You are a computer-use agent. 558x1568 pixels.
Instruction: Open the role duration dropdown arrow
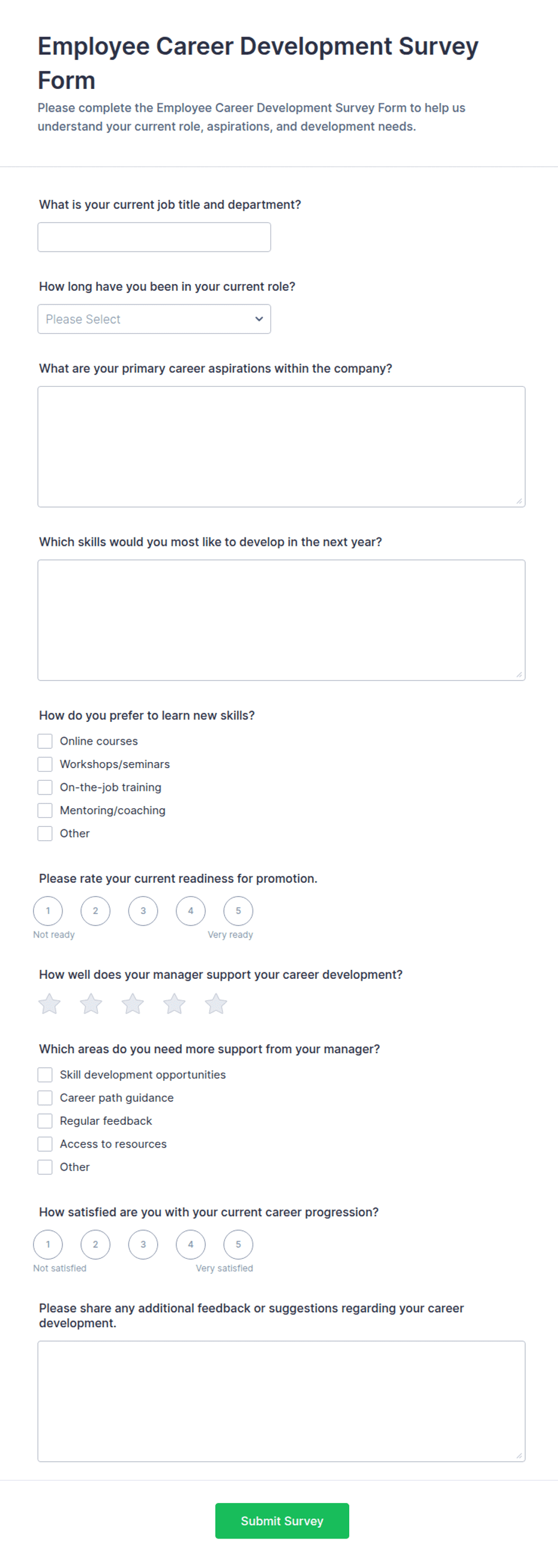259,319
